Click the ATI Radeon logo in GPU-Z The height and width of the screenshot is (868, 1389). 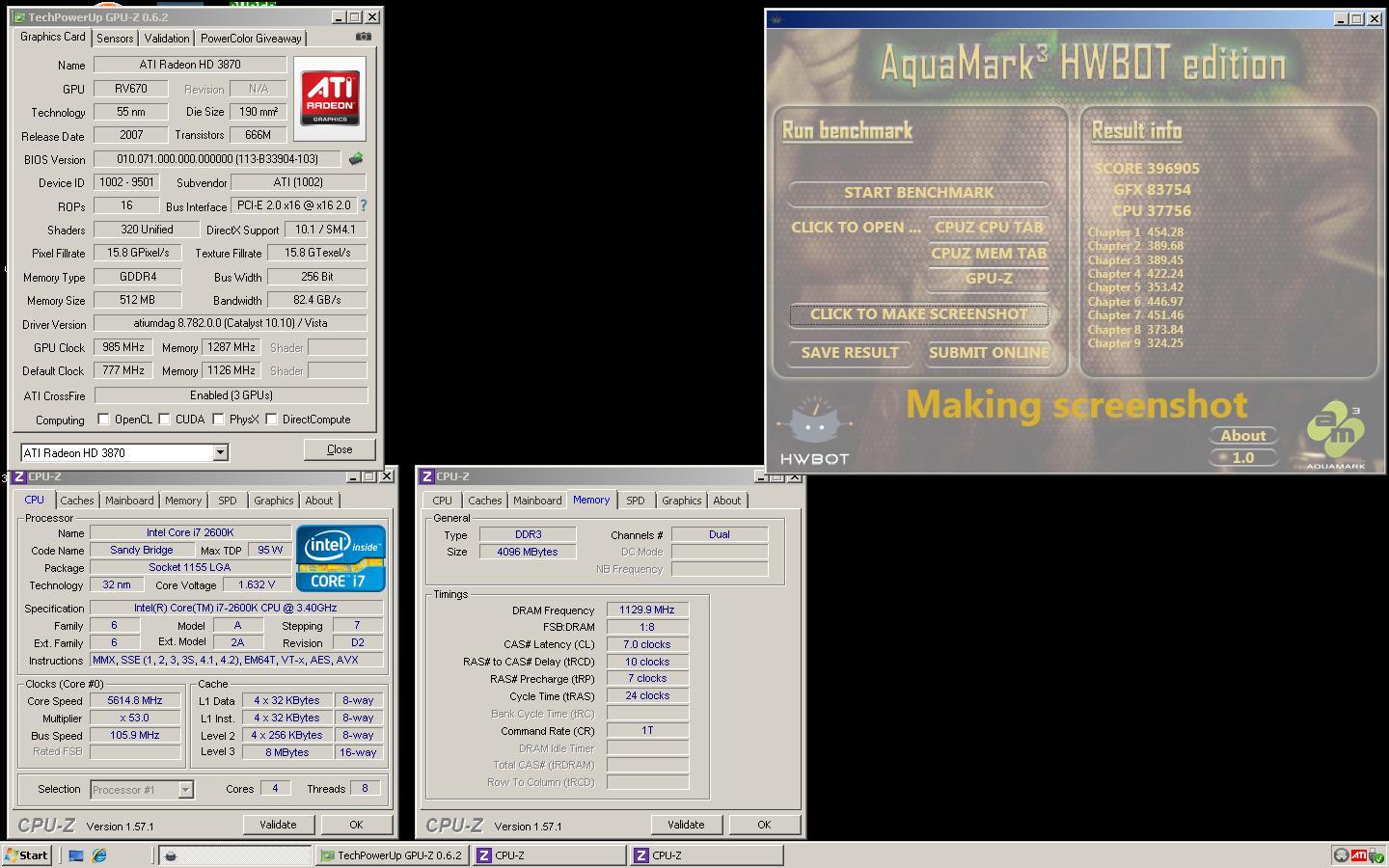[x=330, y=98]
